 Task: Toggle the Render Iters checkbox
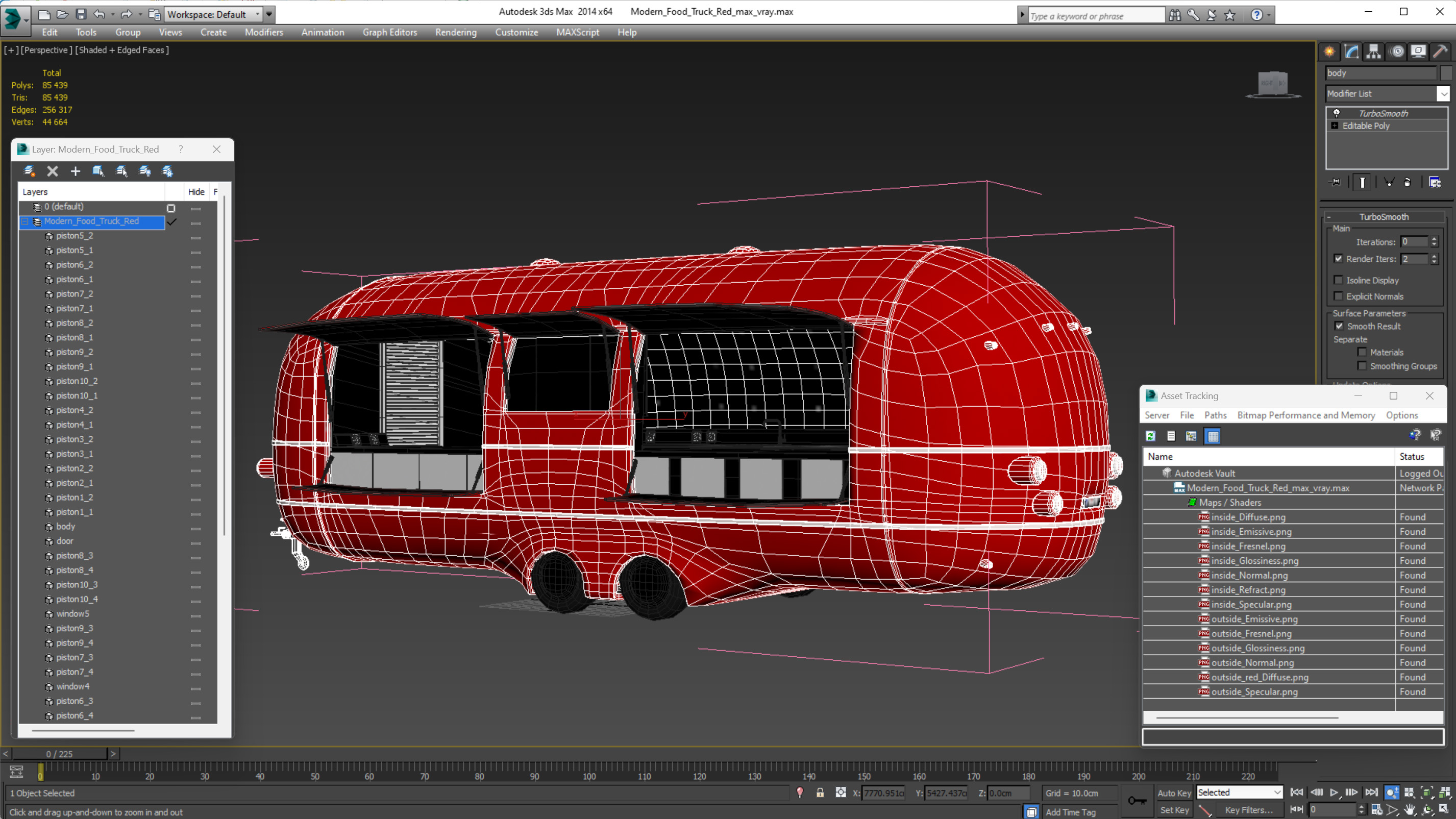1338,259
